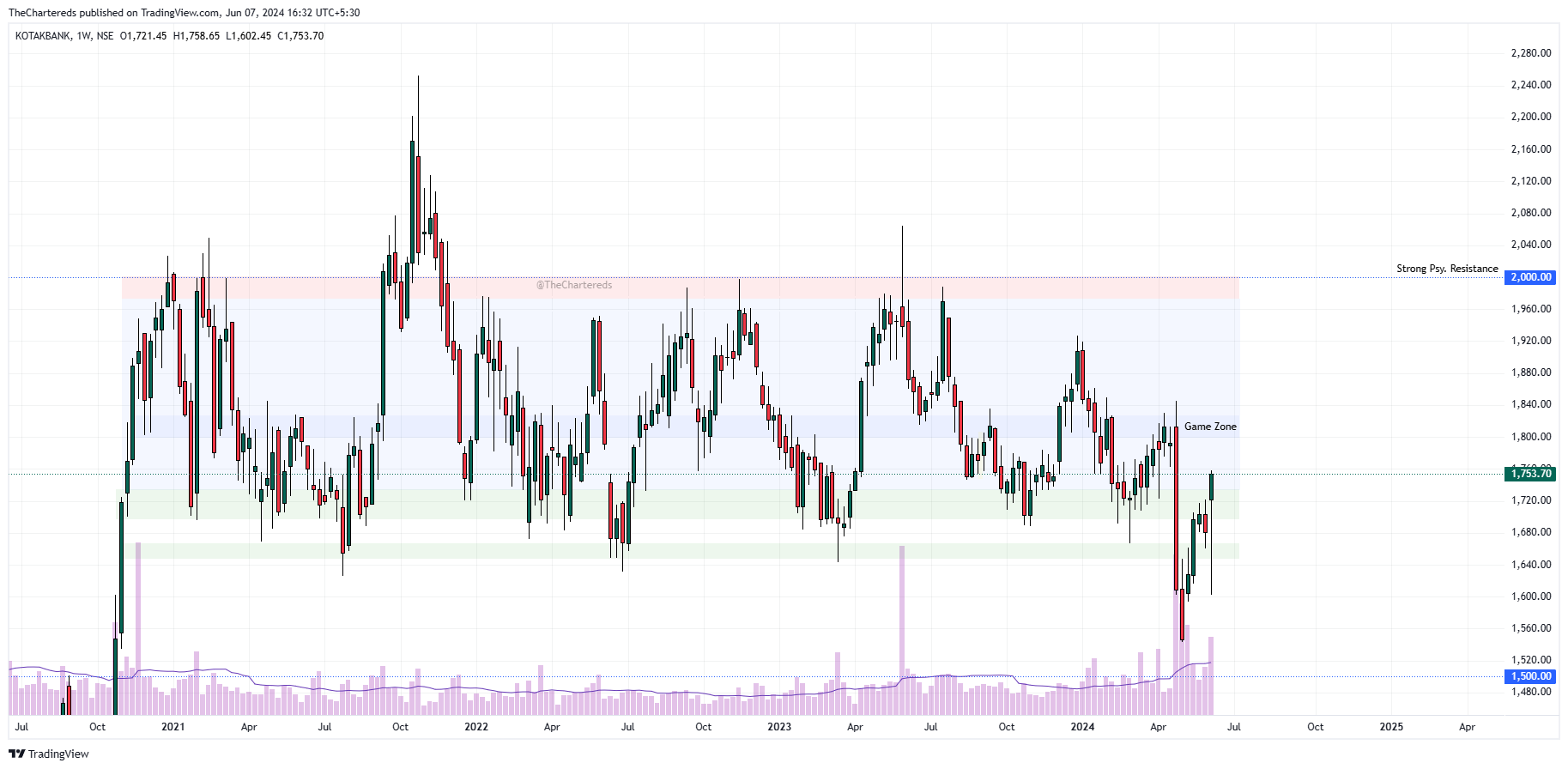Click the low value L1,602.45
The image size is (1568, 769).
click(x=248, y=36)
